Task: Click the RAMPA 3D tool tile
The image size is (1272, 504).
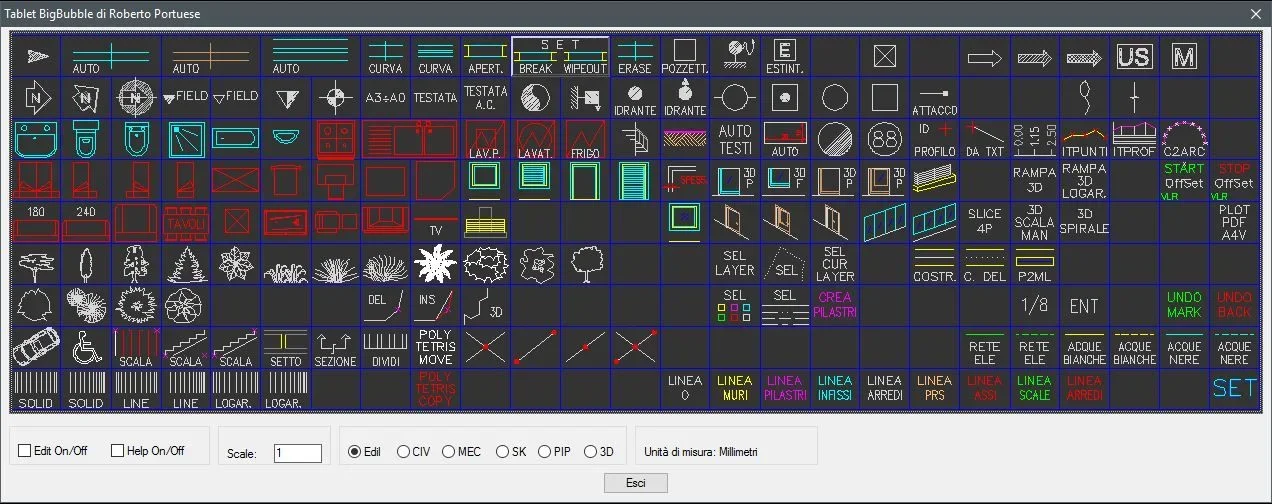Action: pyautogui.click(x=1034, y=180)
